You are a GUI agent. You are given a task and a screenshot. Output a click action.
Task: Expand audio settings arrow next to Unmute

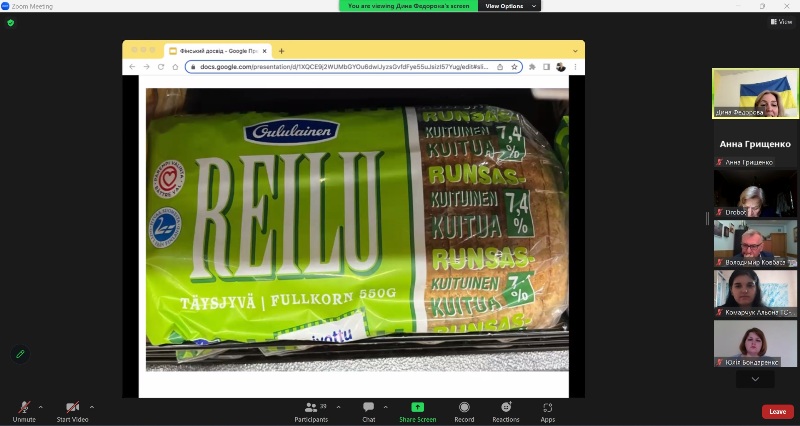pyautogui.click(x=41, y=407)
